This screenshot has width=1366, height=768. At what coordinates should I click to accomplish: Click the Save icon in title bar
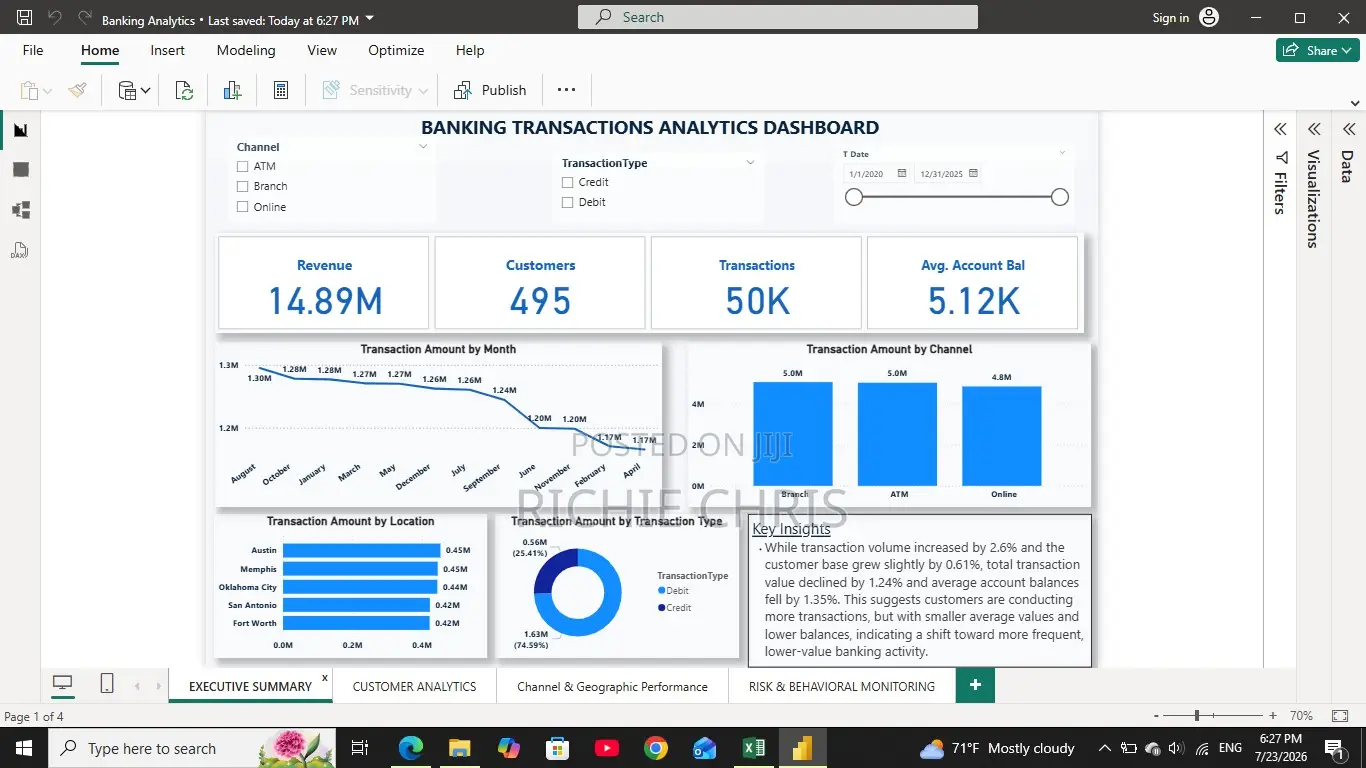(x=24, y=18)
